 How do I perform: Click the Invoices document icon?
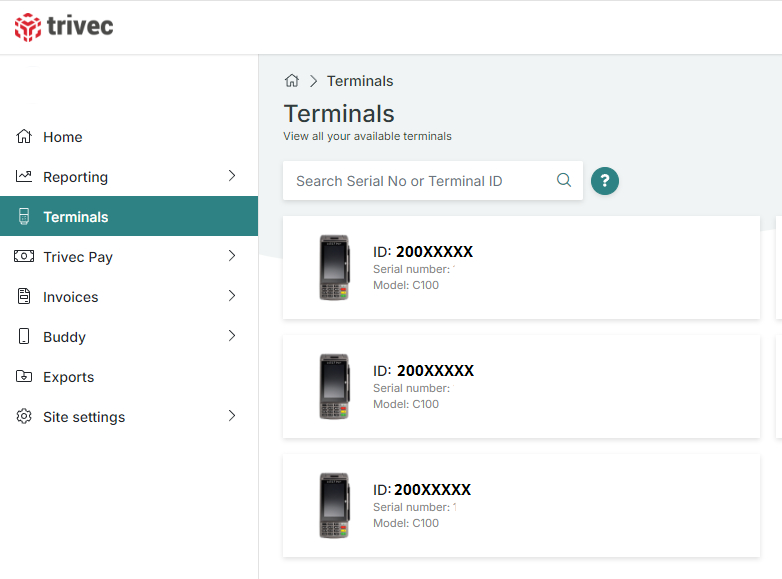pyautogui.click(x=24, y=296)
